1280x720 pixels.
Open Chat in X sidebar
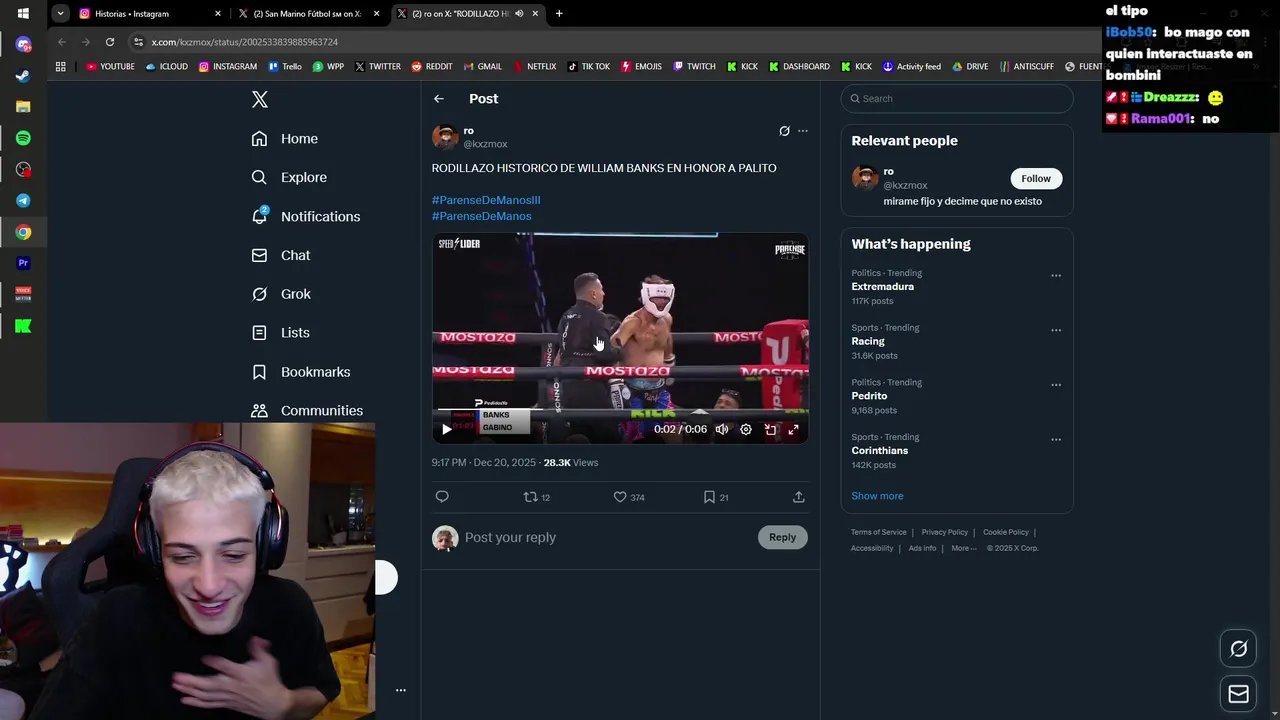click(281, 255)
